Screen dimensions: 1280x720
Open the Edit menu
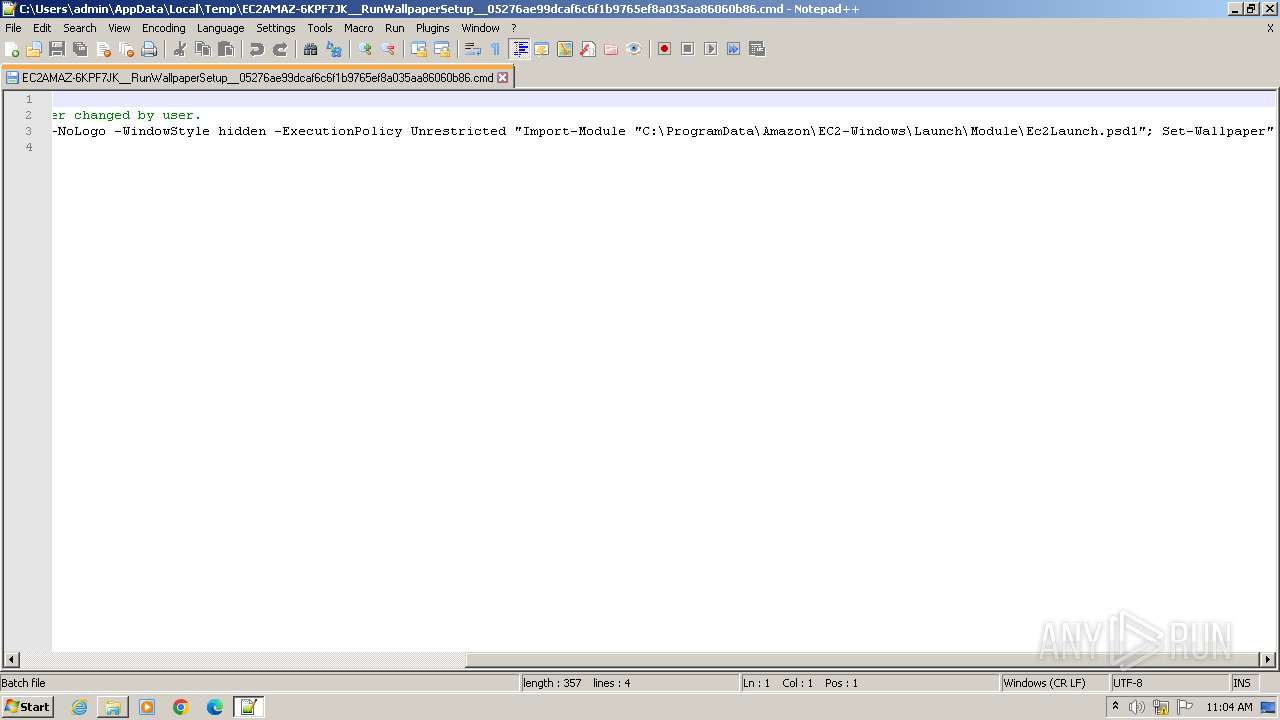click(42, 28)
